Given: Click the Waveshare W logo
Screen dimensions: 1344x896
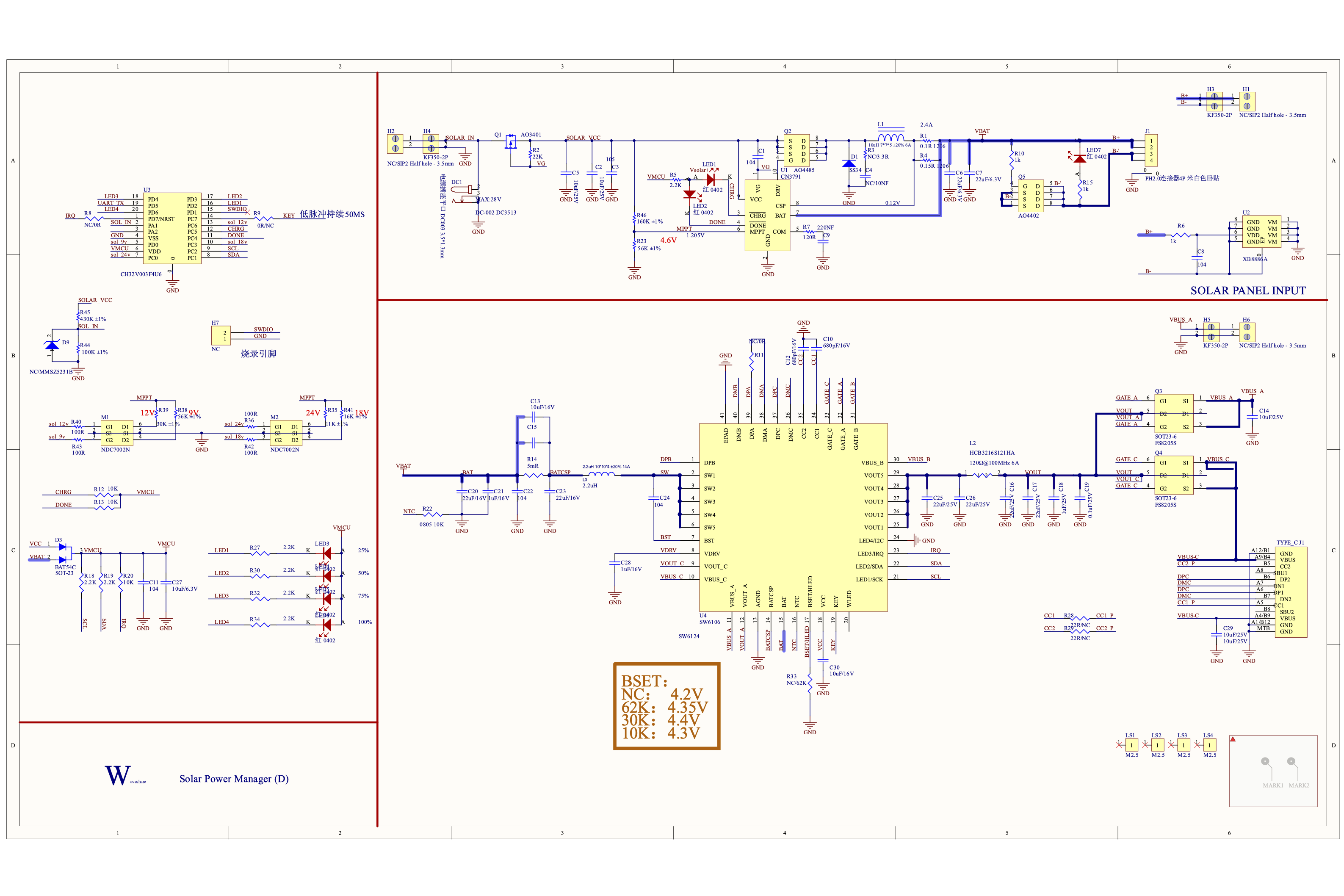Looking at the screenshot, I should tap(118, 775).
